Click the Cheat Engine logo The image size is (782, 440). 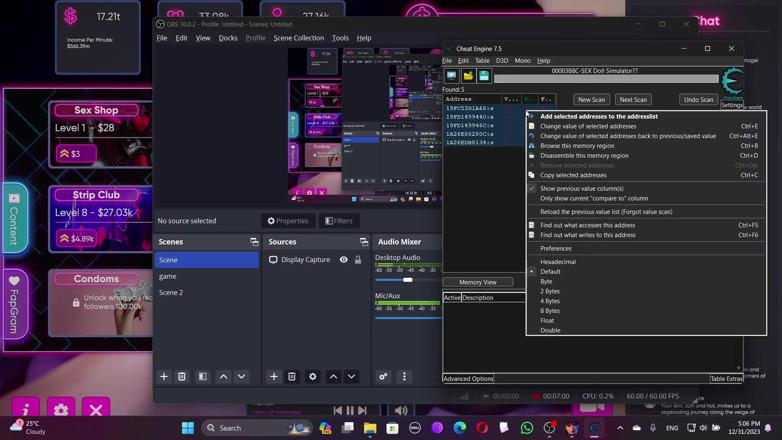pos(732,82)
